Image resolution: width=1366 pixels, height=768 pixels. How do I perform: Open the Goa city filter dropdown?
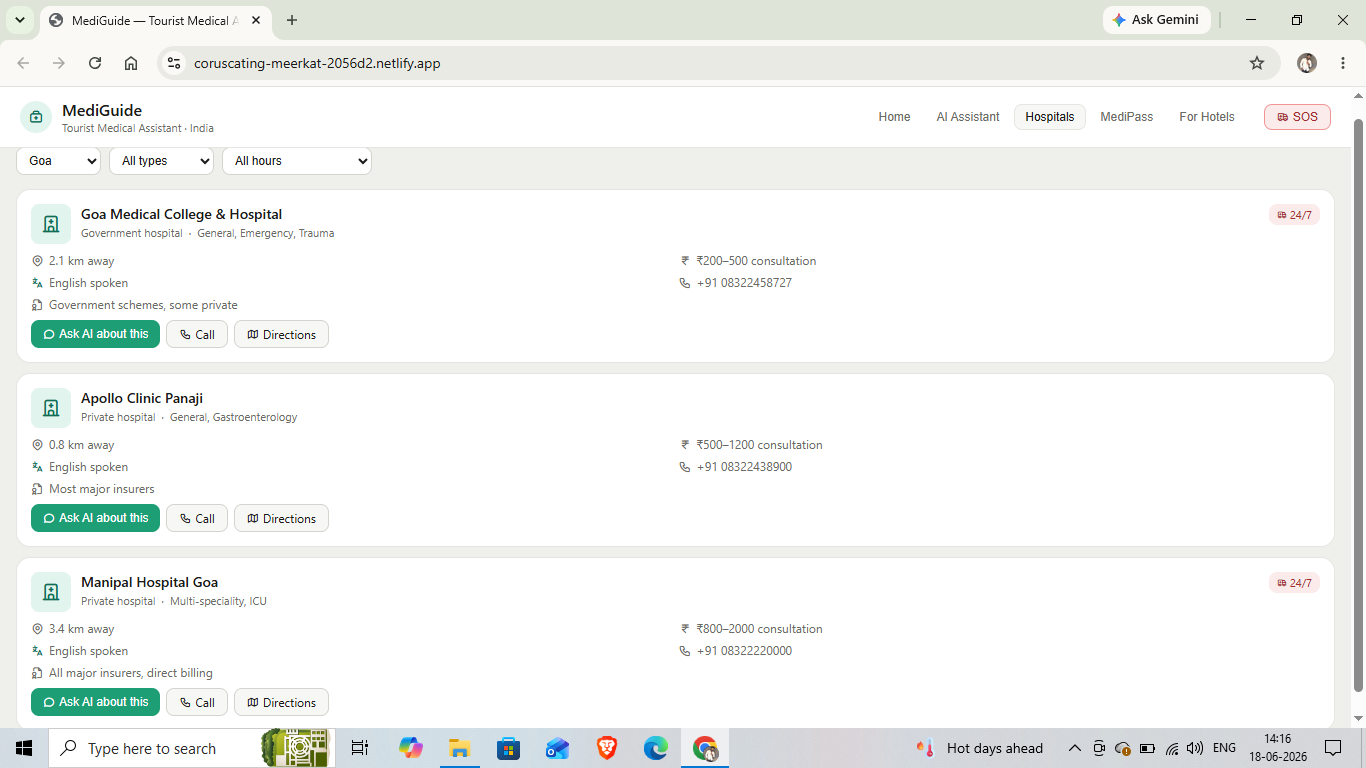pyautogui.click(x=59, y=161)
